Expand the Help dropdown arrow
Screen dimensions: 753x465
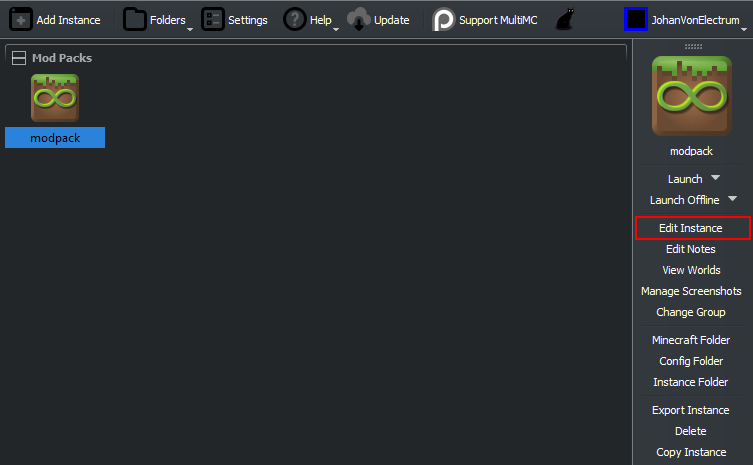(x=336, y=29)
